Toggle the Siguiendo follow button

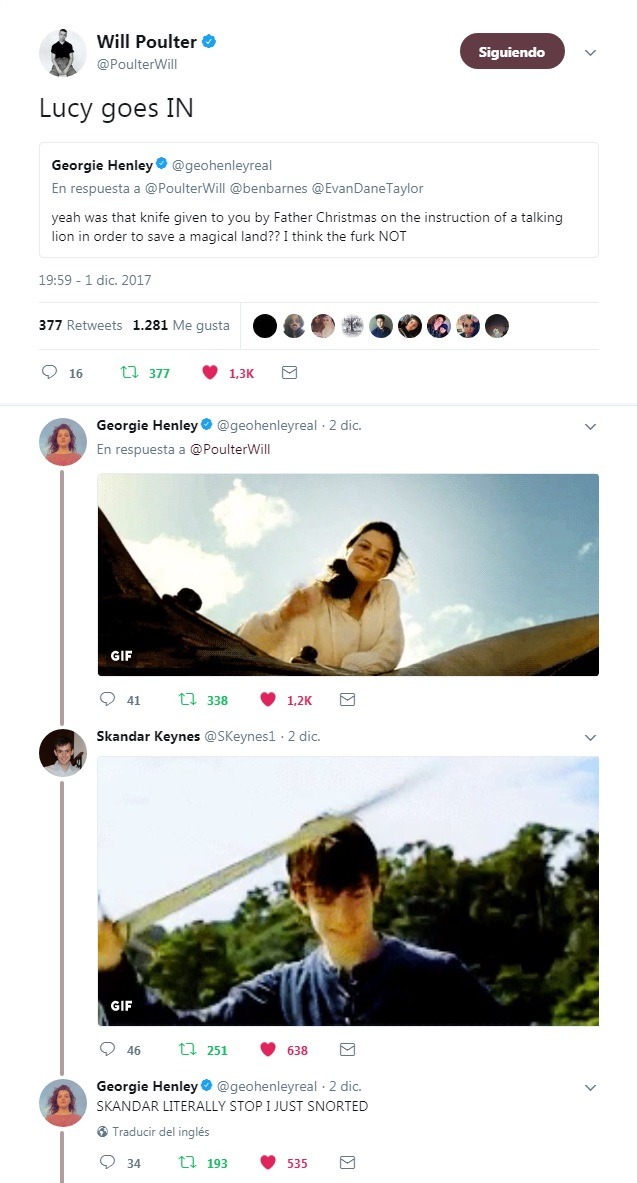(x=512, y=52)
